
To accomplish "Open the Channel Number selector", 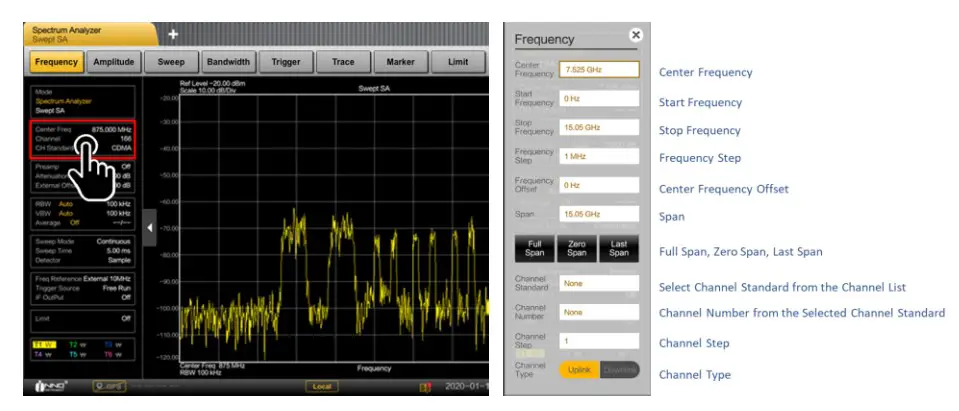I will click(x=599, y=312).
